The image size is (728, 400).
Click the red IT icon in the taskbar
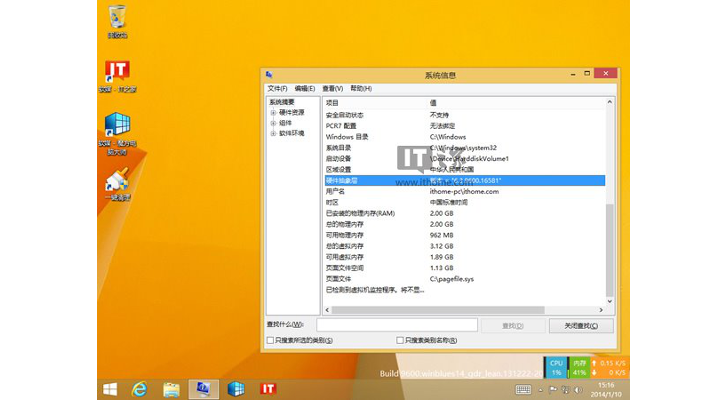(268, 388)
